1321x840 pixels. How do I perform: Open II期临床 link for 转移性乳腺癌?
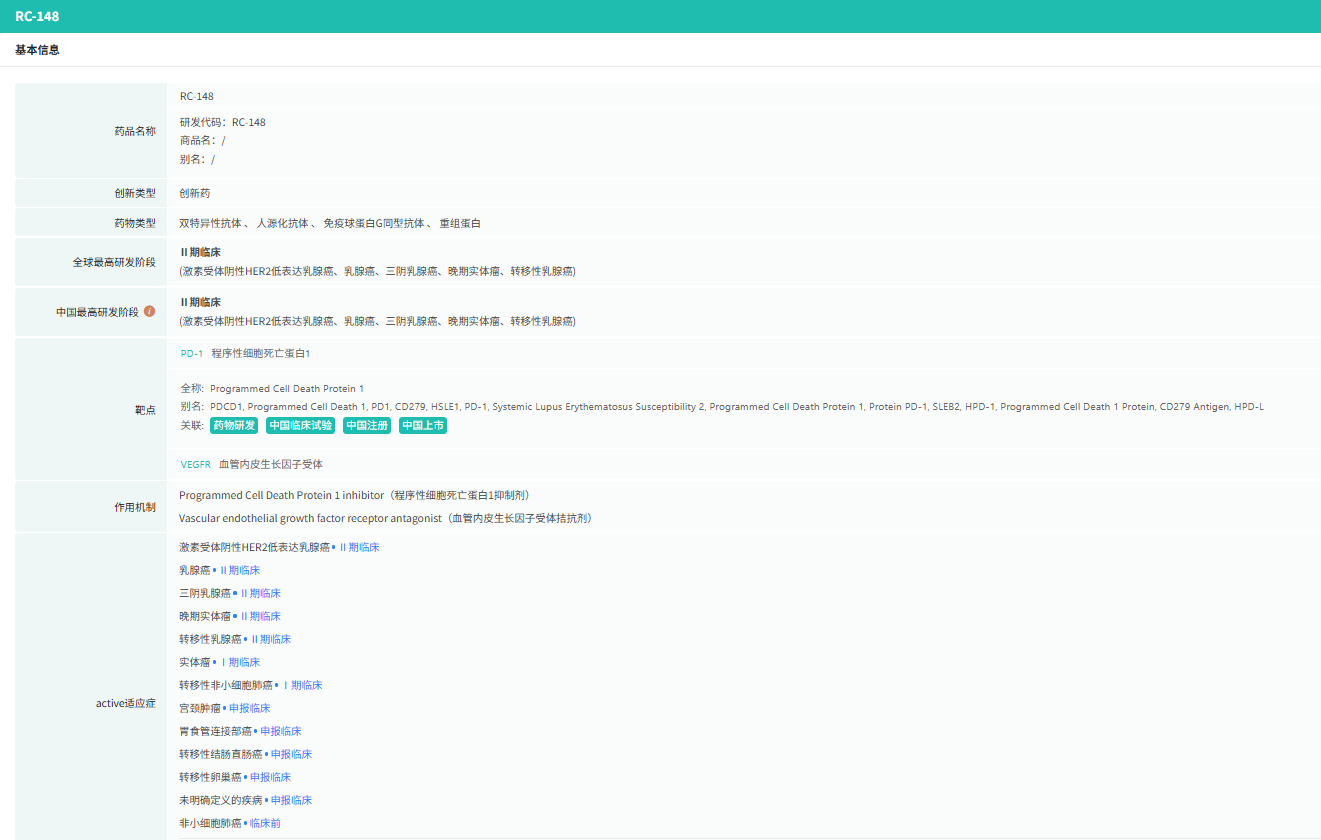[270, 640]
